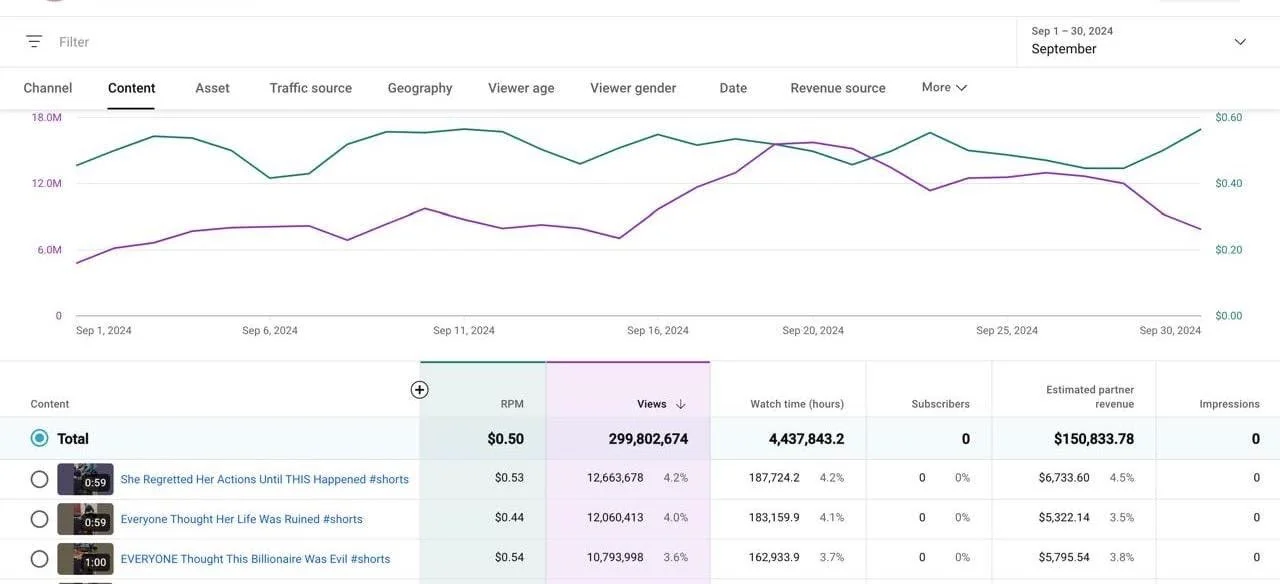Click the 12,060,413 views cell
Viewport: 1280px width, 584px height.
(x=615, y=518)
